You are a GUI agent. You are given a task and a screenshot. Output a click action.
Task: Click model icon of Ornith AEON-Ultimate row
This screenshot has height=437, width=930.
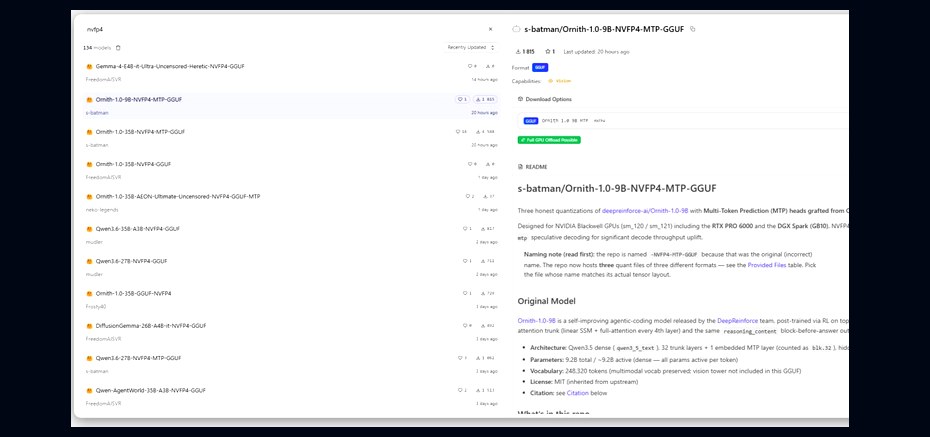(90, 196)
